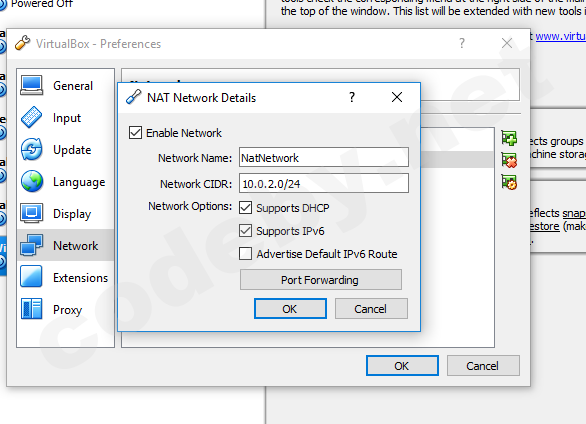This screenshot has height=424, width=586.
Task: Select the Network computers icon
Action: 31,245
